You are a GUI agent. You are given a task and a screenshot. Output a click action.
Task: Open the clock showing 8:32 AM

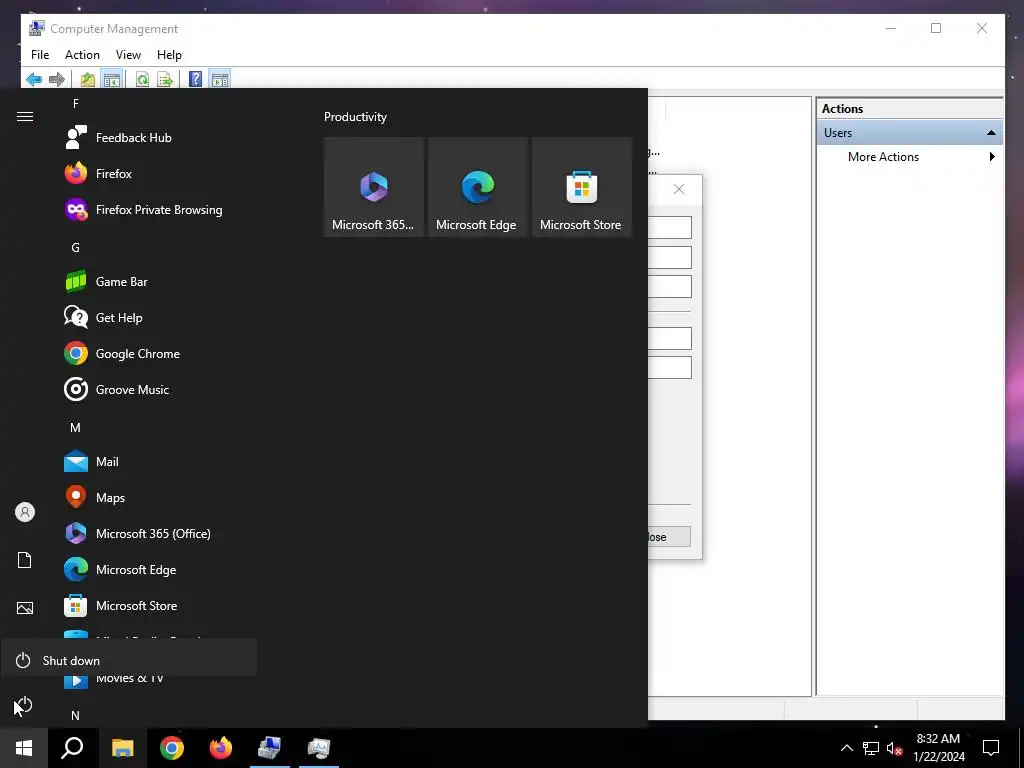[938, 748]
